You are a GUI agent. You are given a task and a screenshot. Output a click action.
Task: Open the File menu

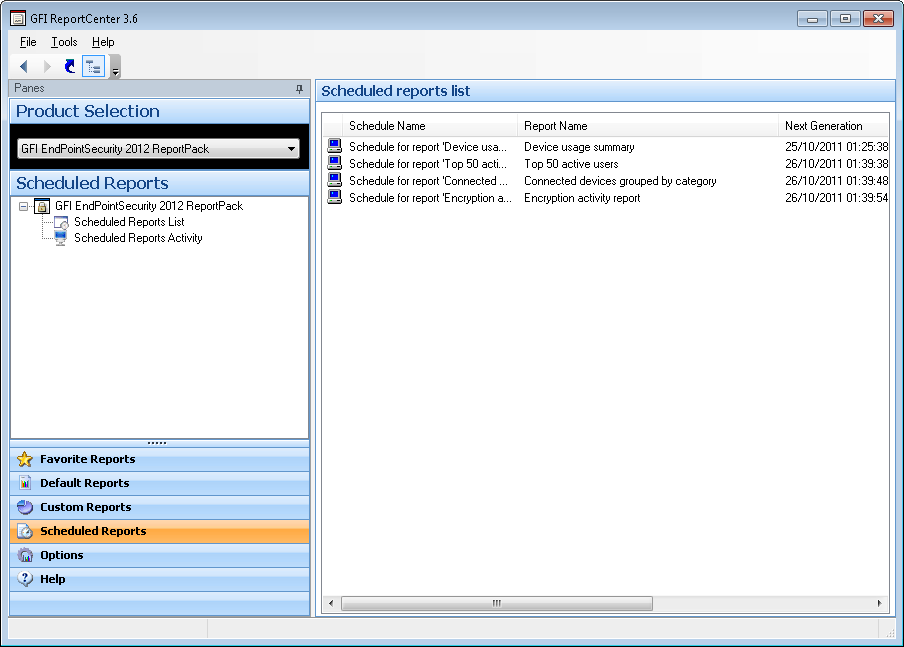[x=28, y=42]
